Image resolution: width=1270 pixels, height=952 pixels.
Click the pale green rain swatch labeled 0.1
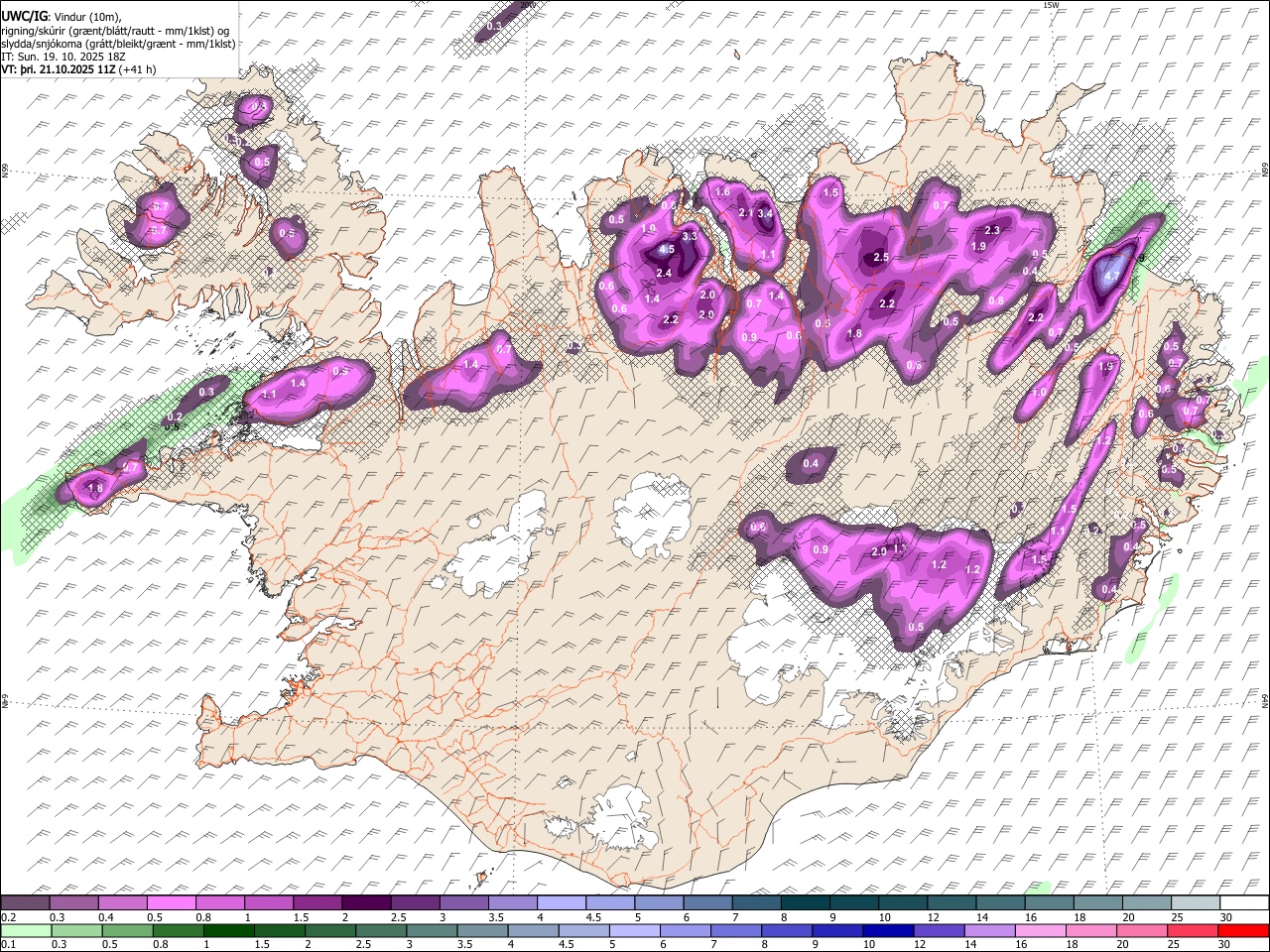[x=26, y=930]
